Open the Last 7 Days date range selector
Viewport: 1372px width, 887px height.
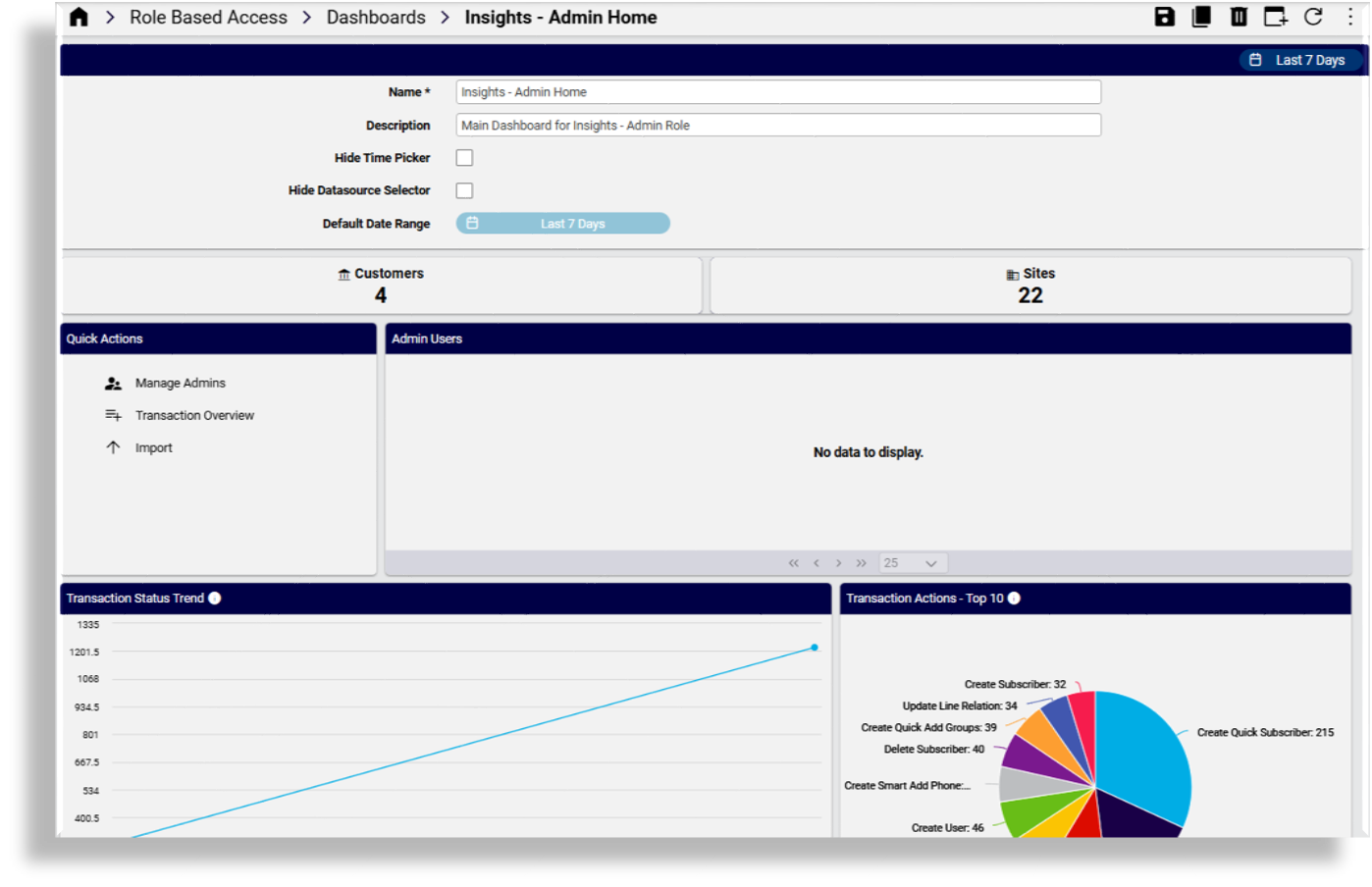pos(1299,59)
